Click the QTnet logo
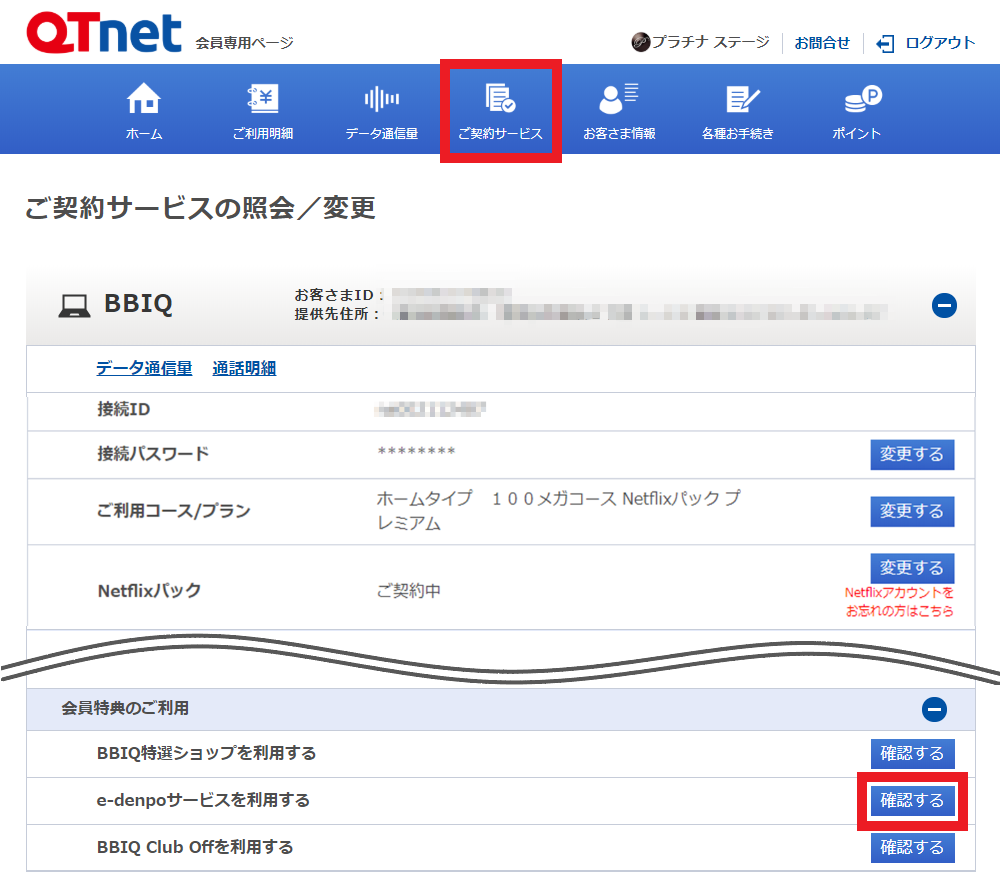 tap(104, 33)
